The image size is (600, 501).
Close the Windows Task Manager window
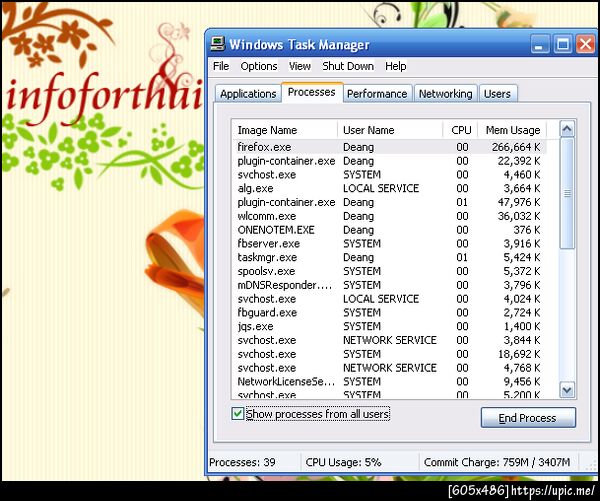point(585,44)
